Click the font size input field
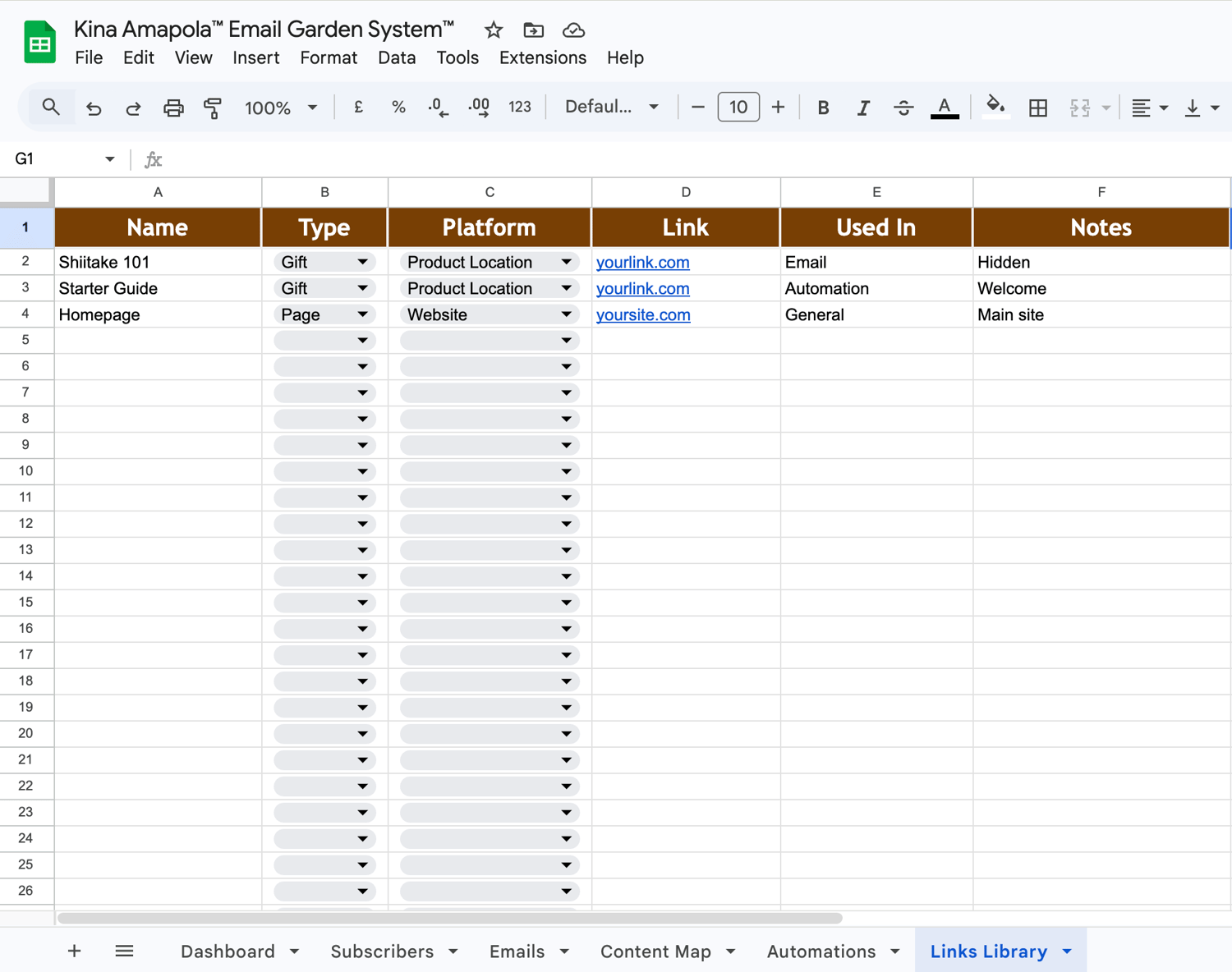Screen dimensions: 1232x972 738,108
